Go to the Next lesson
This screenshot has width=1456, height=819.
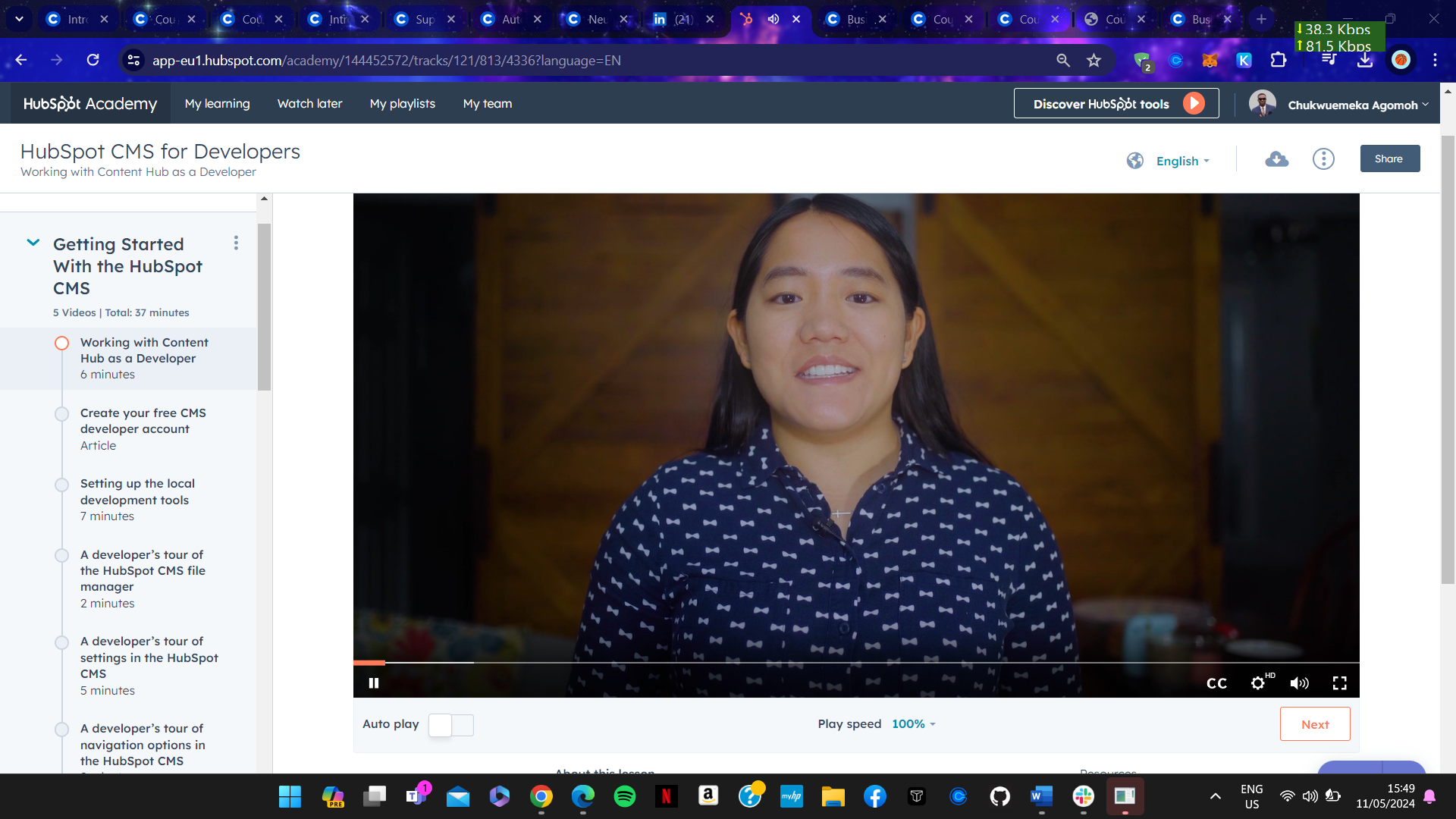pyautogui.click(x=1315, y=724)
